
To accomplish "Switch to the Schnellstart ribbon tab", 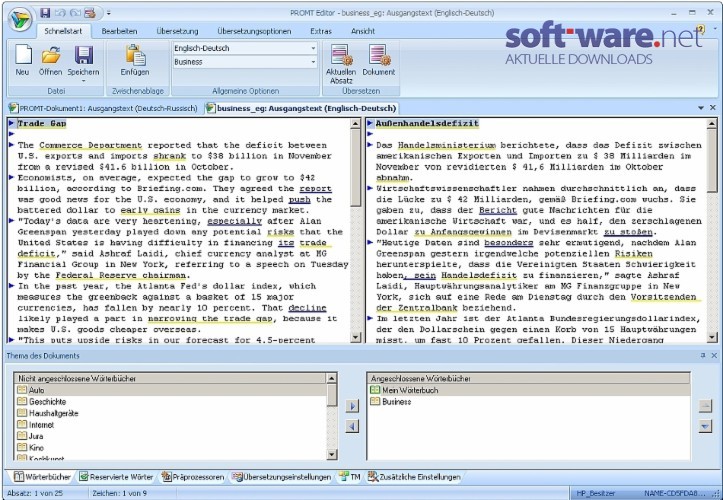I will coord(63,31).
